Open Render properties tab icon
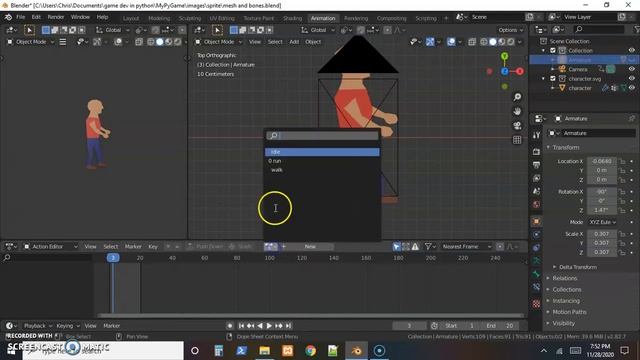This screenshot has width=640, height=360. [x=536, y=152]
